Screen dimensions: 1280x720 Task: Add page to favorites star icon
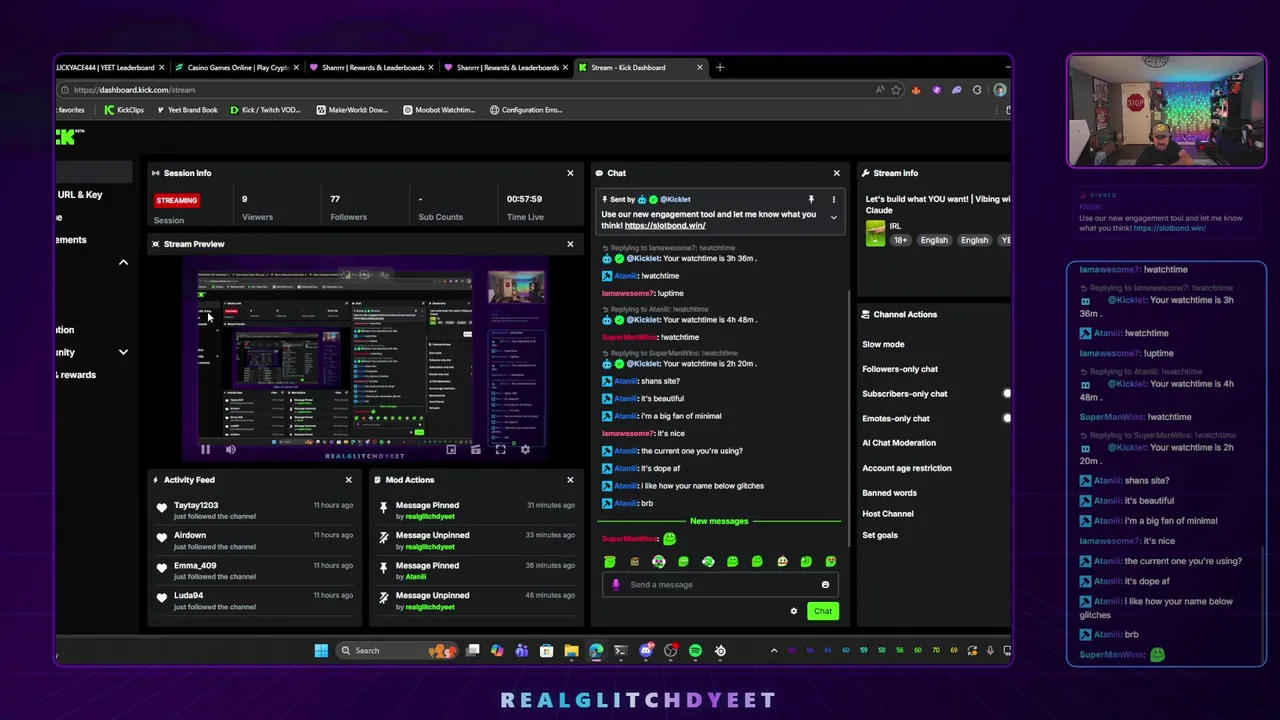tap(896, 90)
